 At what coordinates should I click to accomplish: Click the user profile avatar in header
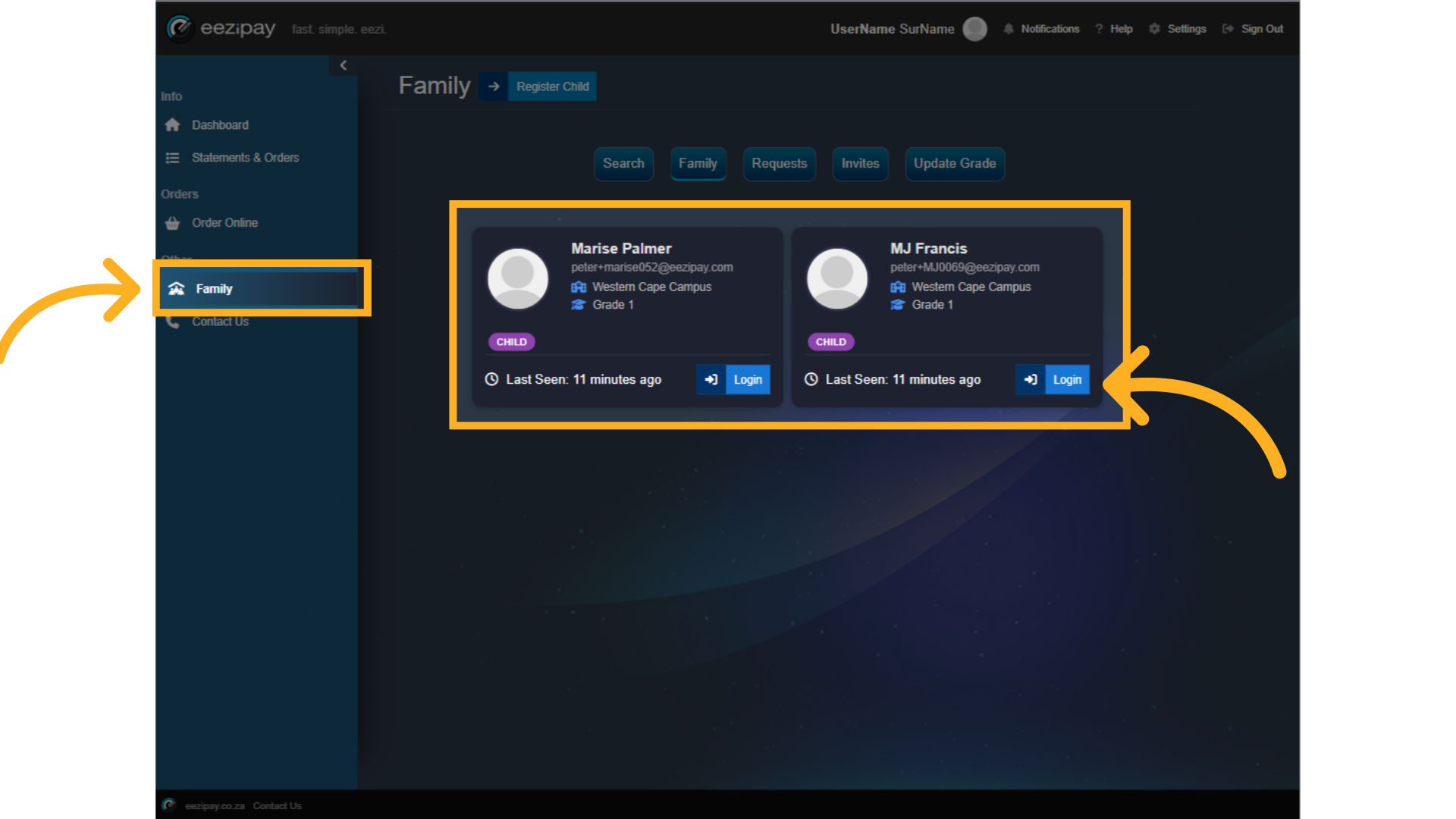click(x=974, y=29)
